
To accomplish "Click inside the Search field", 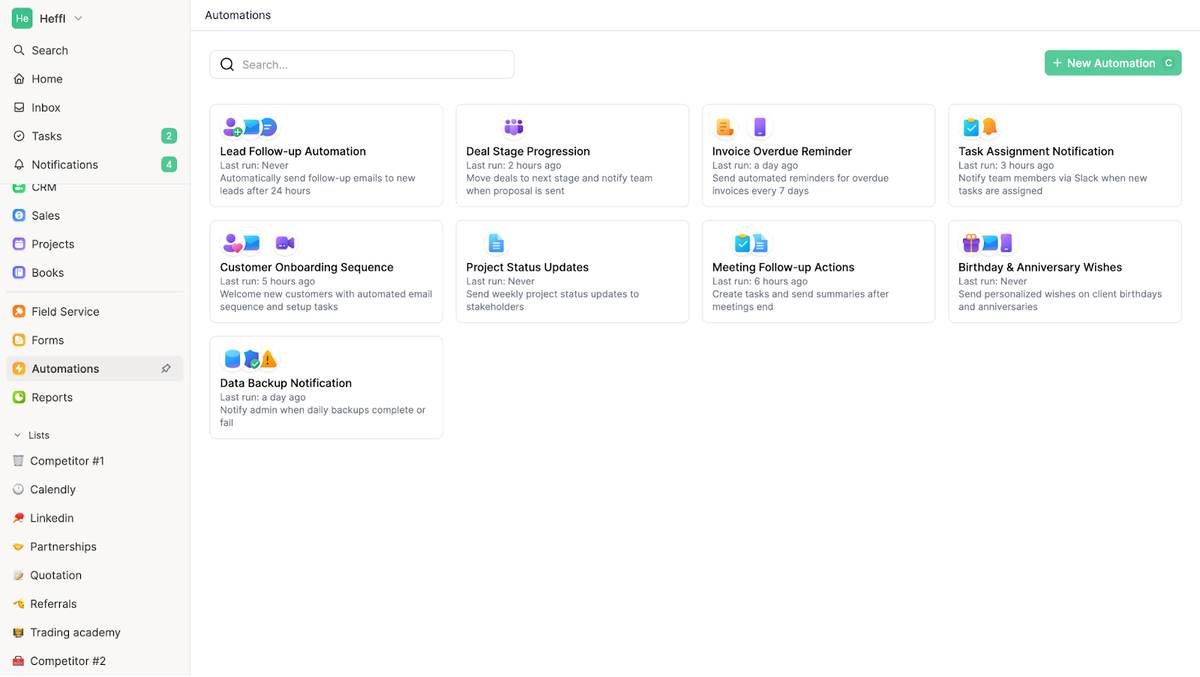I will click(362, 63).
